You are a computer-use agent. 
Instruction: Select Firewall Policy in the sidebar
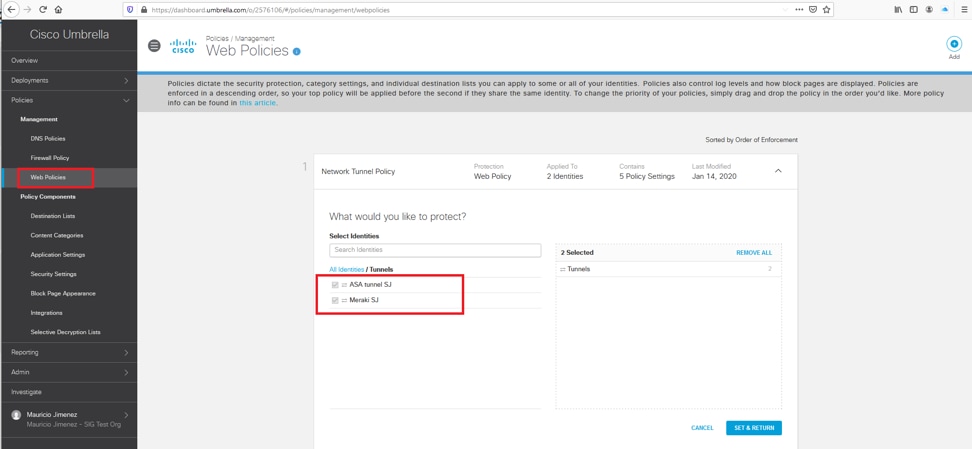[x=50, y=158]
